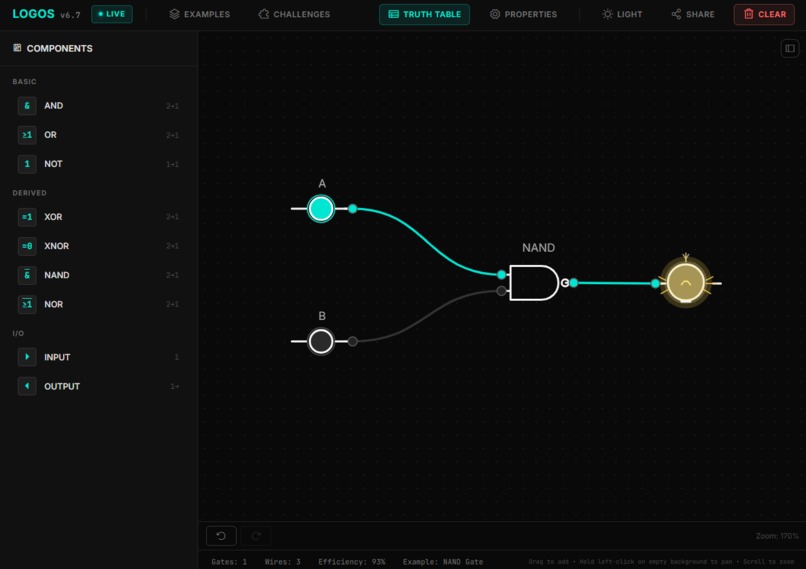Screen dimensions: 806x569
Task: Click the undo arrow button
Action: tap(221, 536)
